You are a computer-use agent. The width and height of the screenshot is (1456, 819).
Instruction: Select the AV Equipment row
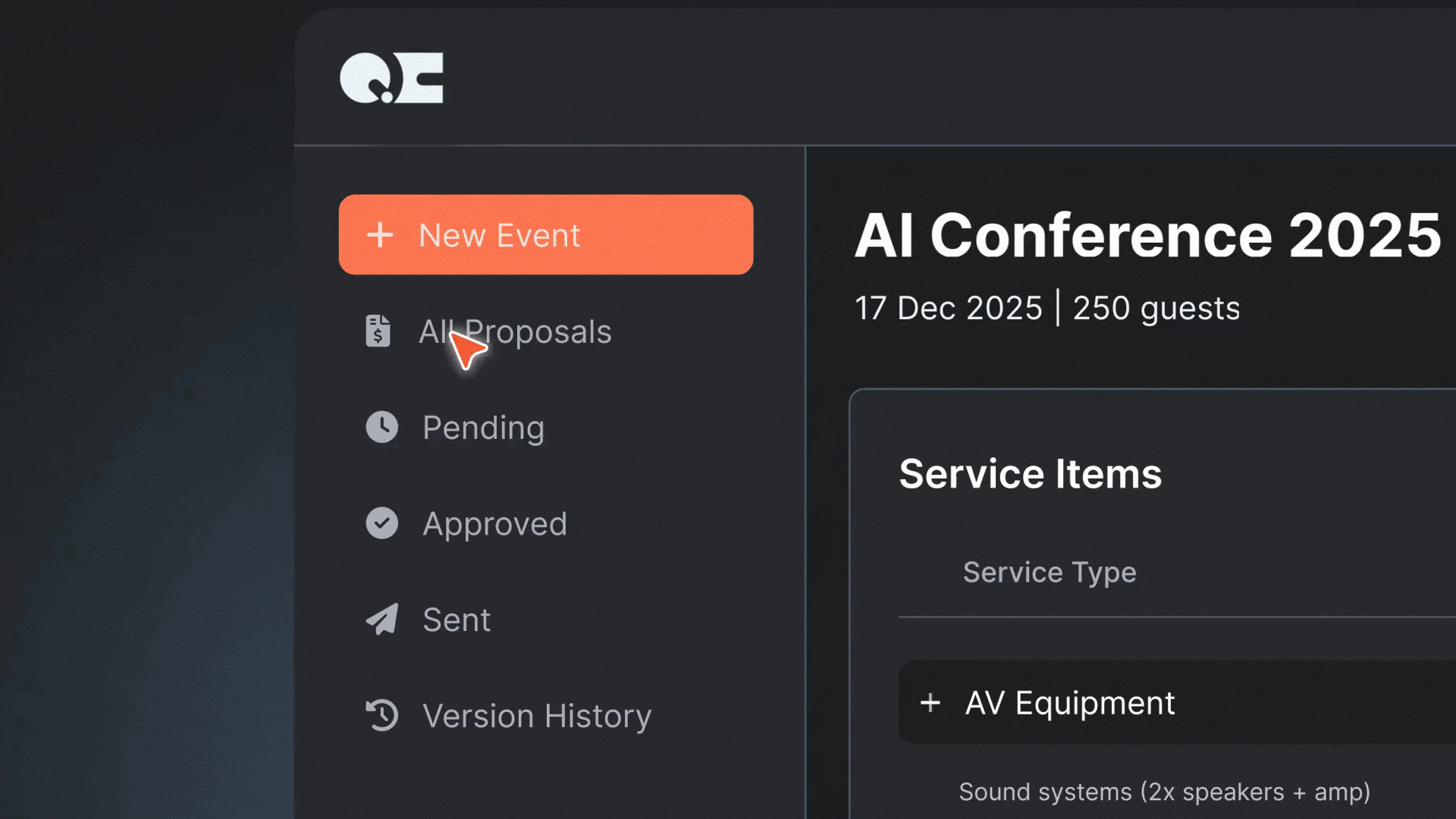coord(1175,703)
